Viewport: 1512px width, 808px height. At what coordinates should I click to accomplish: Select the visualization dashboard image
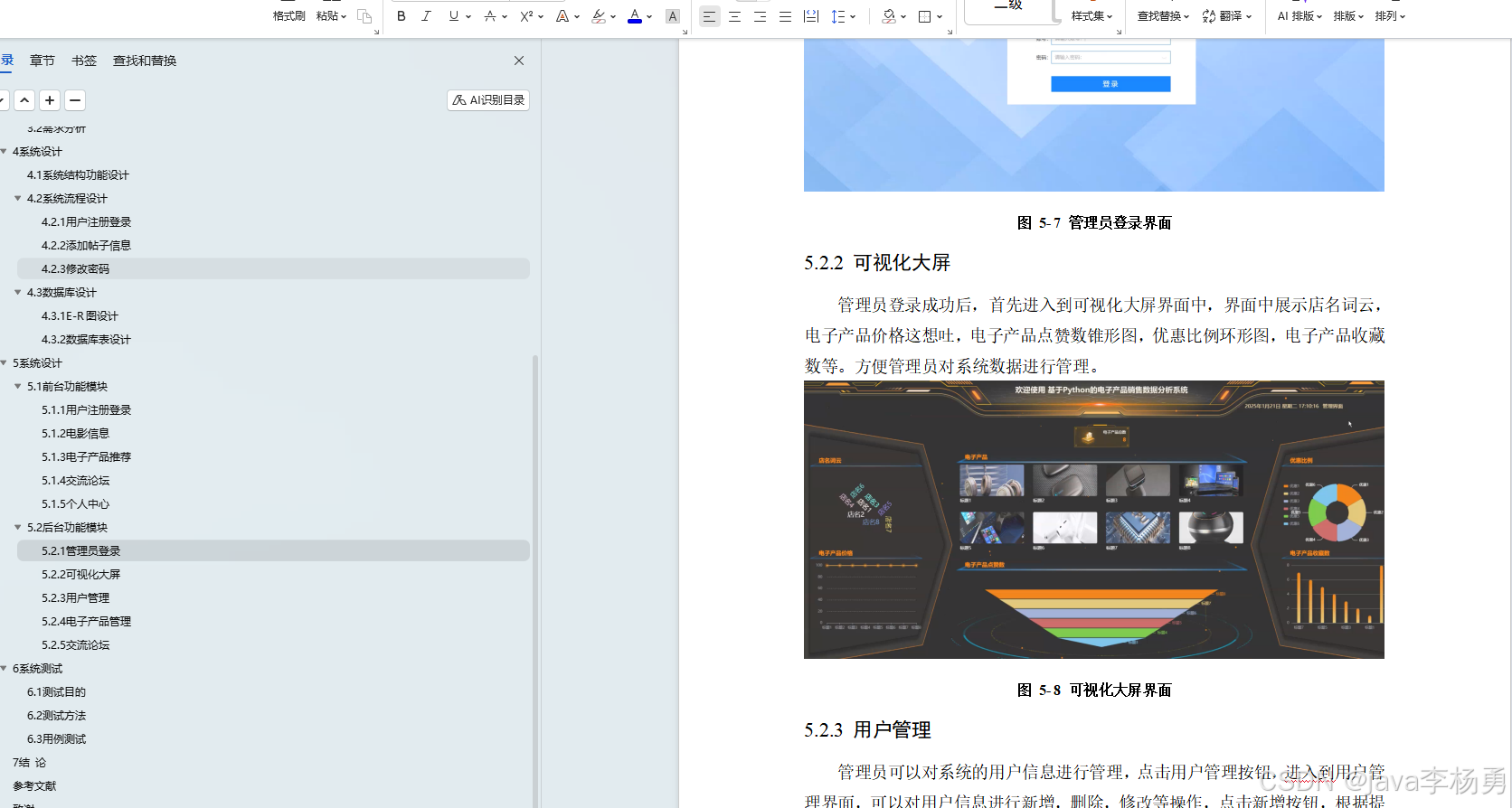(1094, 520)
